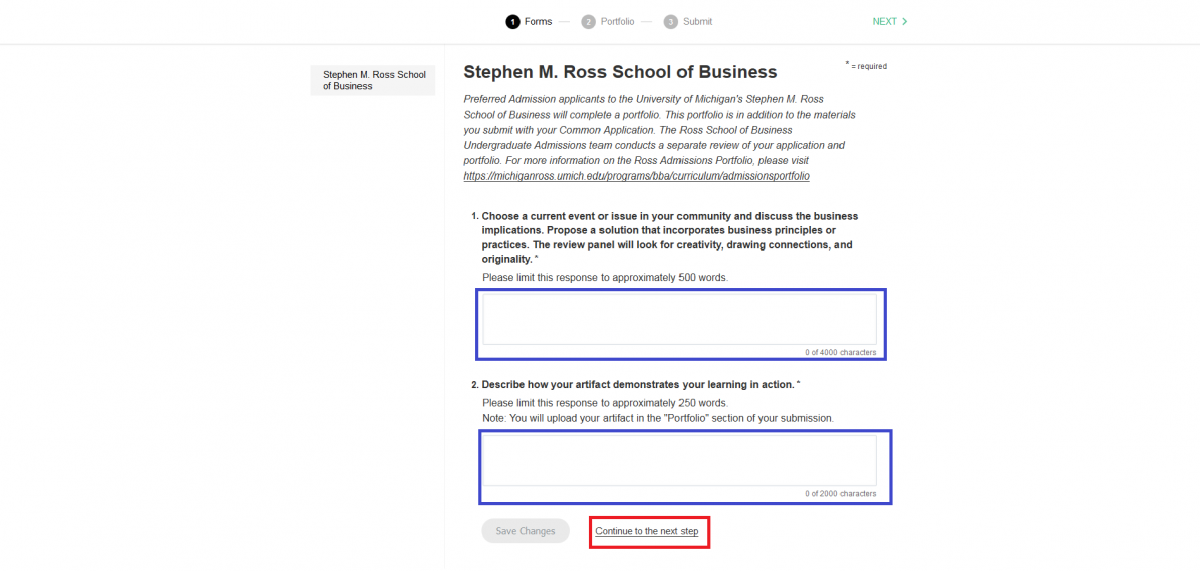
Task: Go to the Submit step label
Action: click(697, 21)
